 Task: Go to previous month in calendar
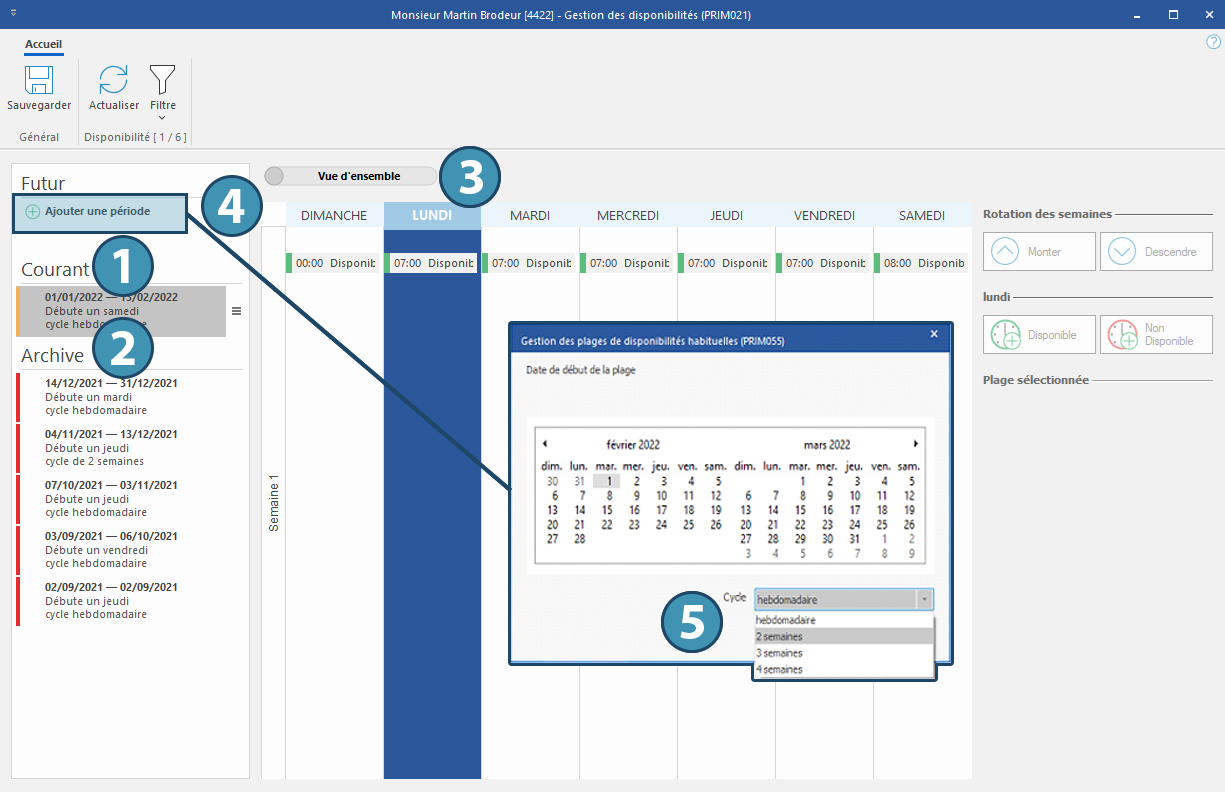coord(545,444)
